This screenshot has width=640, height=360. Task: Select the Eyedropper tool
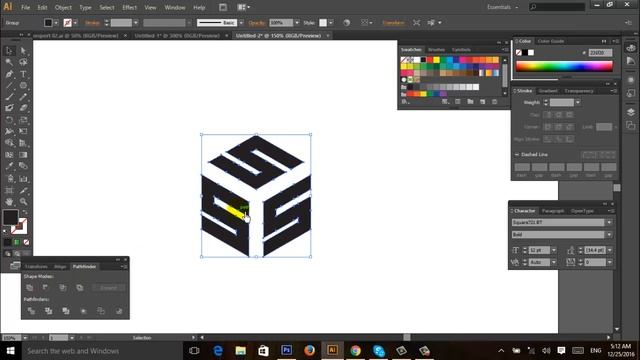(9, 166)
